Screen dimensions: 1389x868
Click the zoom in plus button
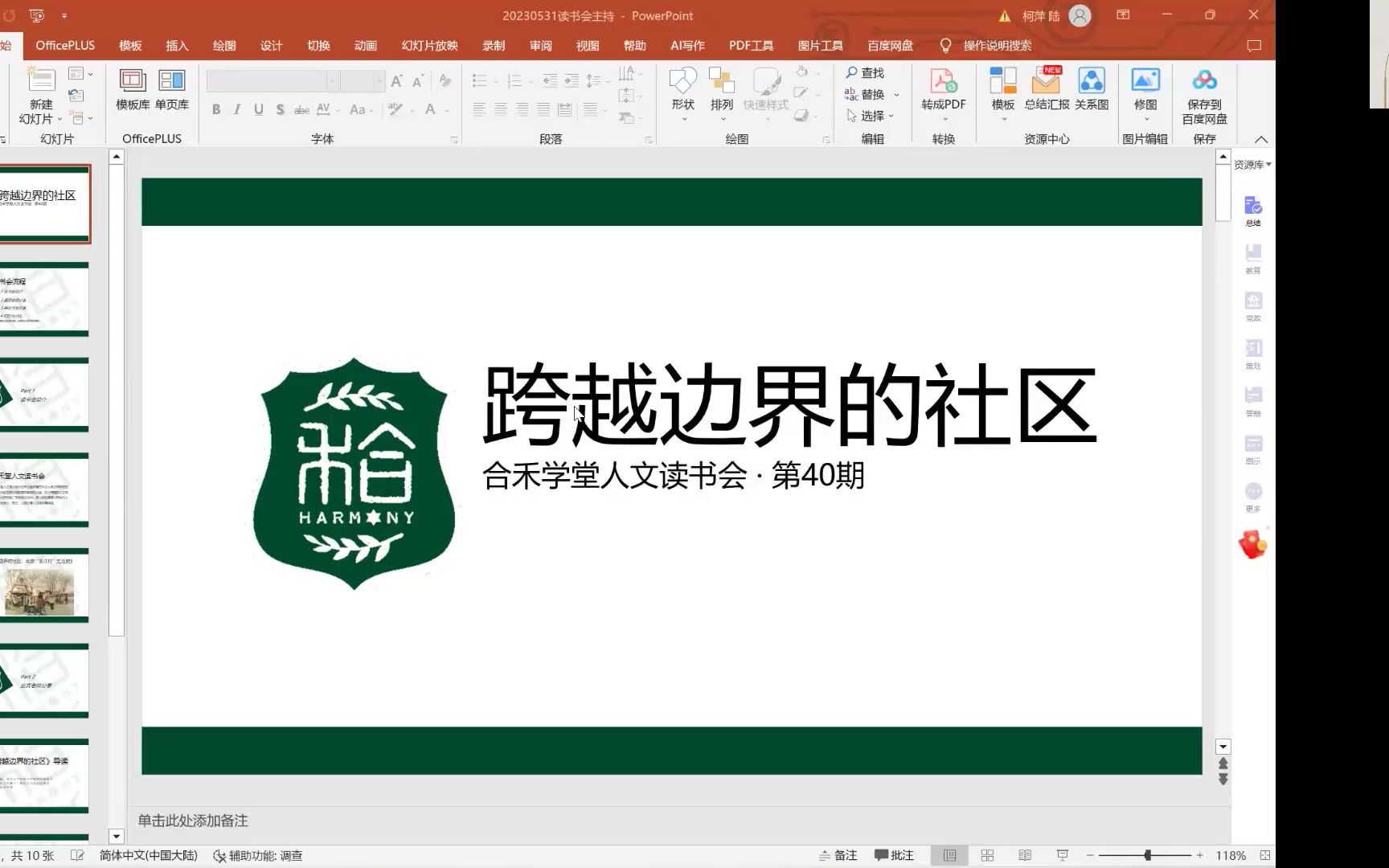tap(1200, 855)
